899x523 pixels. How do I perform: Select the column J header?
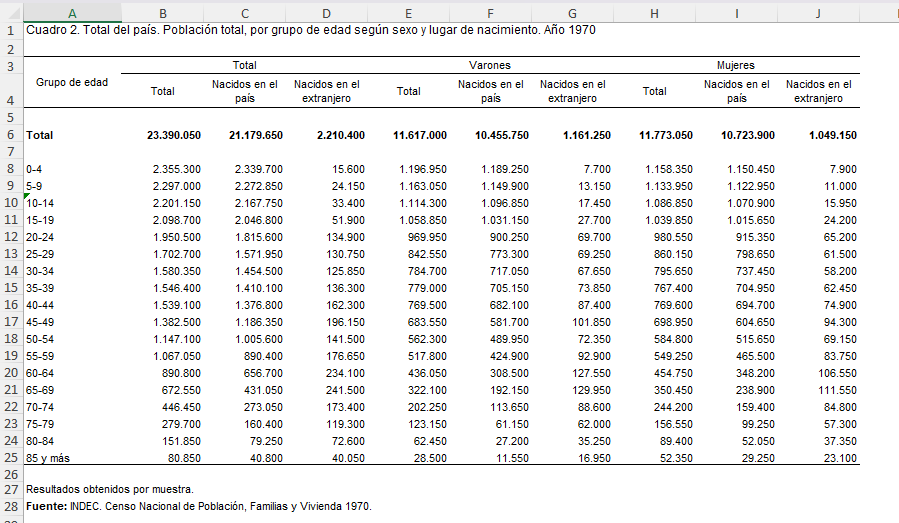(818, 12)
